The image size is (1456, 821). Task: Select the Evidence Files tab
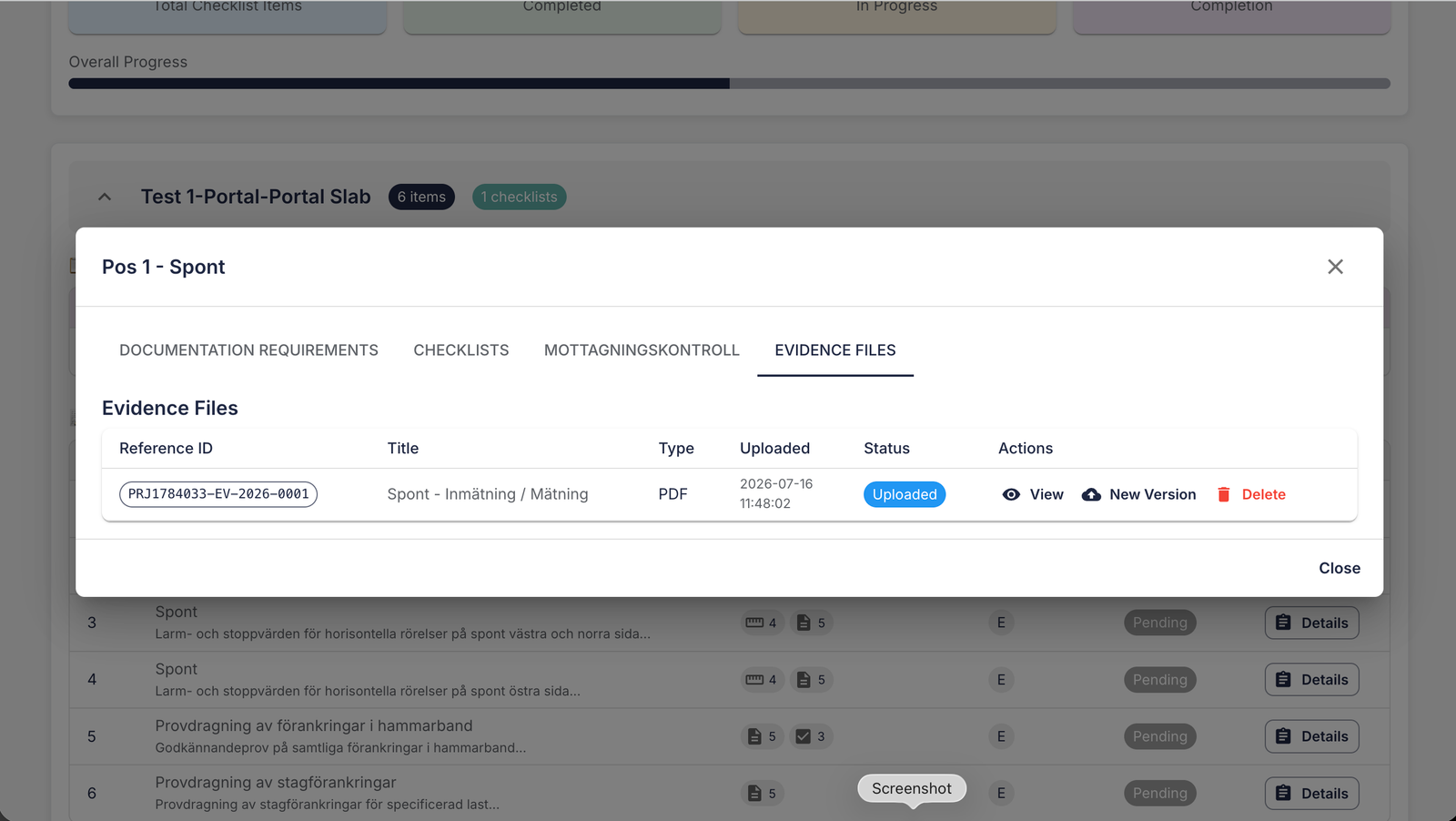835,350
